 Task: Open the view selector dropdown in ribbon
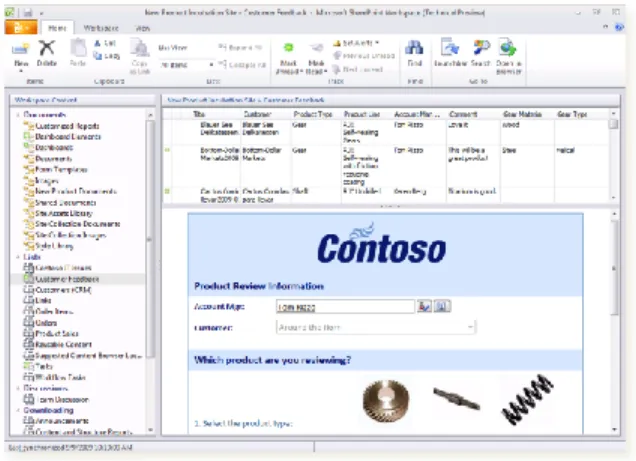pyautogui.click(x=211, y=65)
